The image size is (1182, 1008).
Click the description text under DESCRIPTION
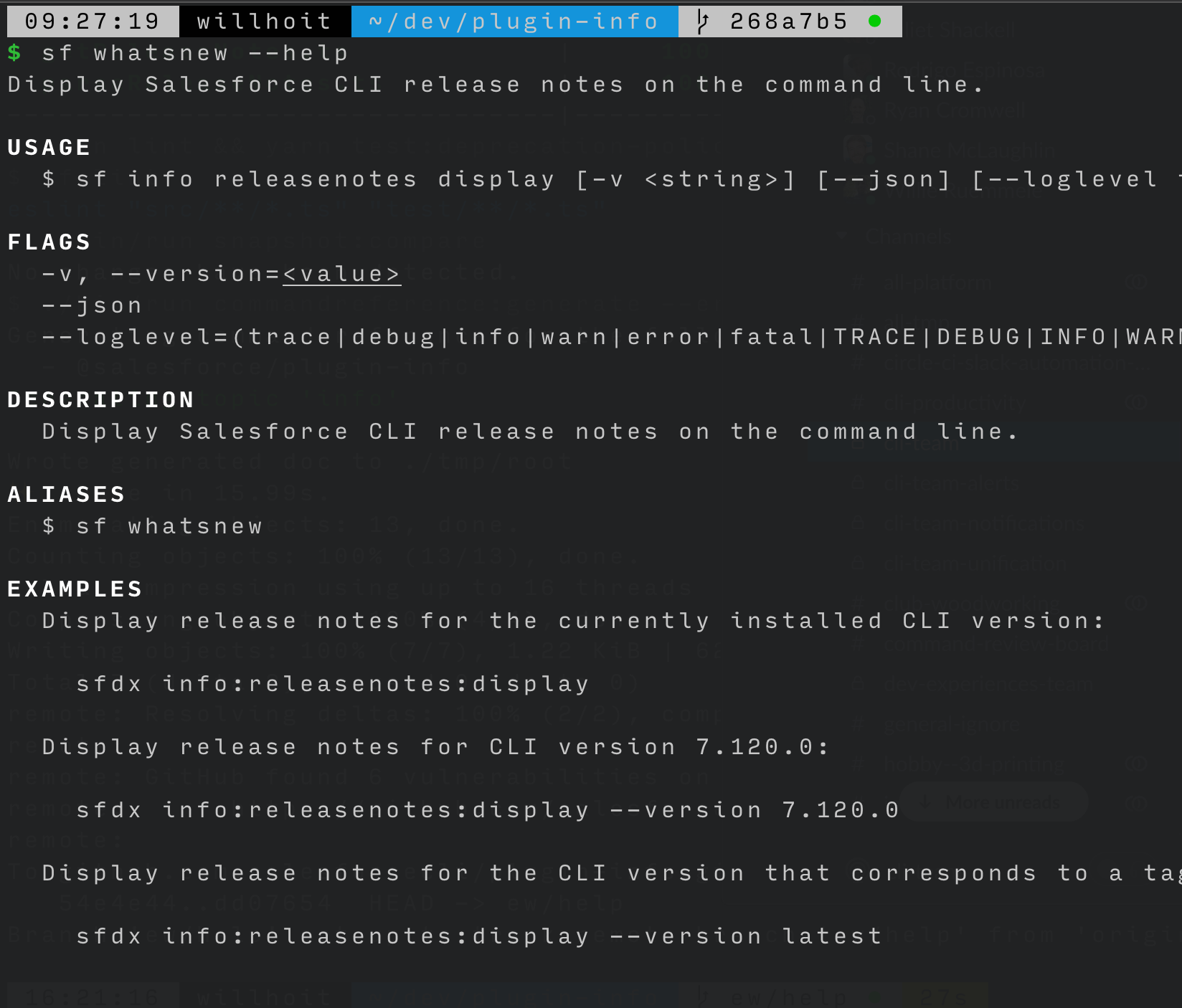(530, 432)
